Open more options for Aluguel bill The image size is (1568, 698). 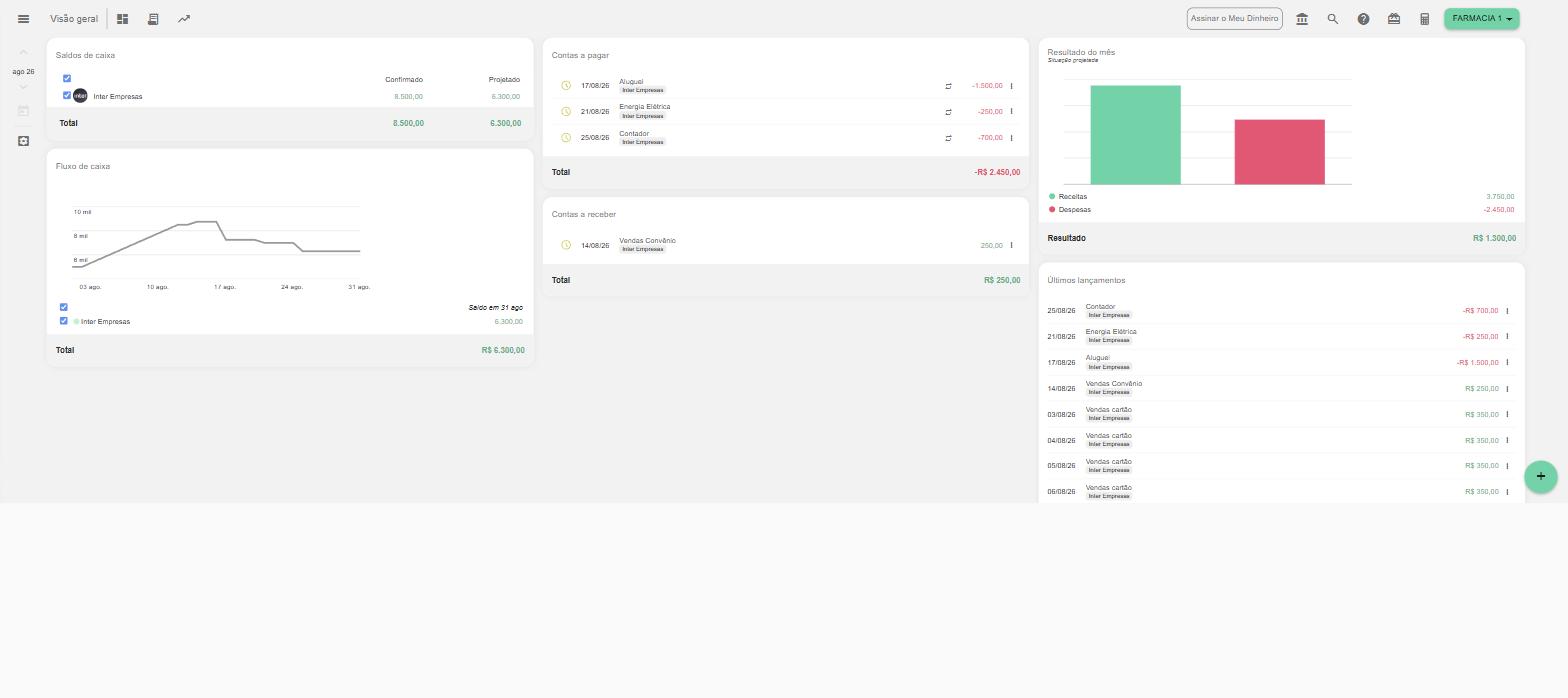(x=1012, y=86)
